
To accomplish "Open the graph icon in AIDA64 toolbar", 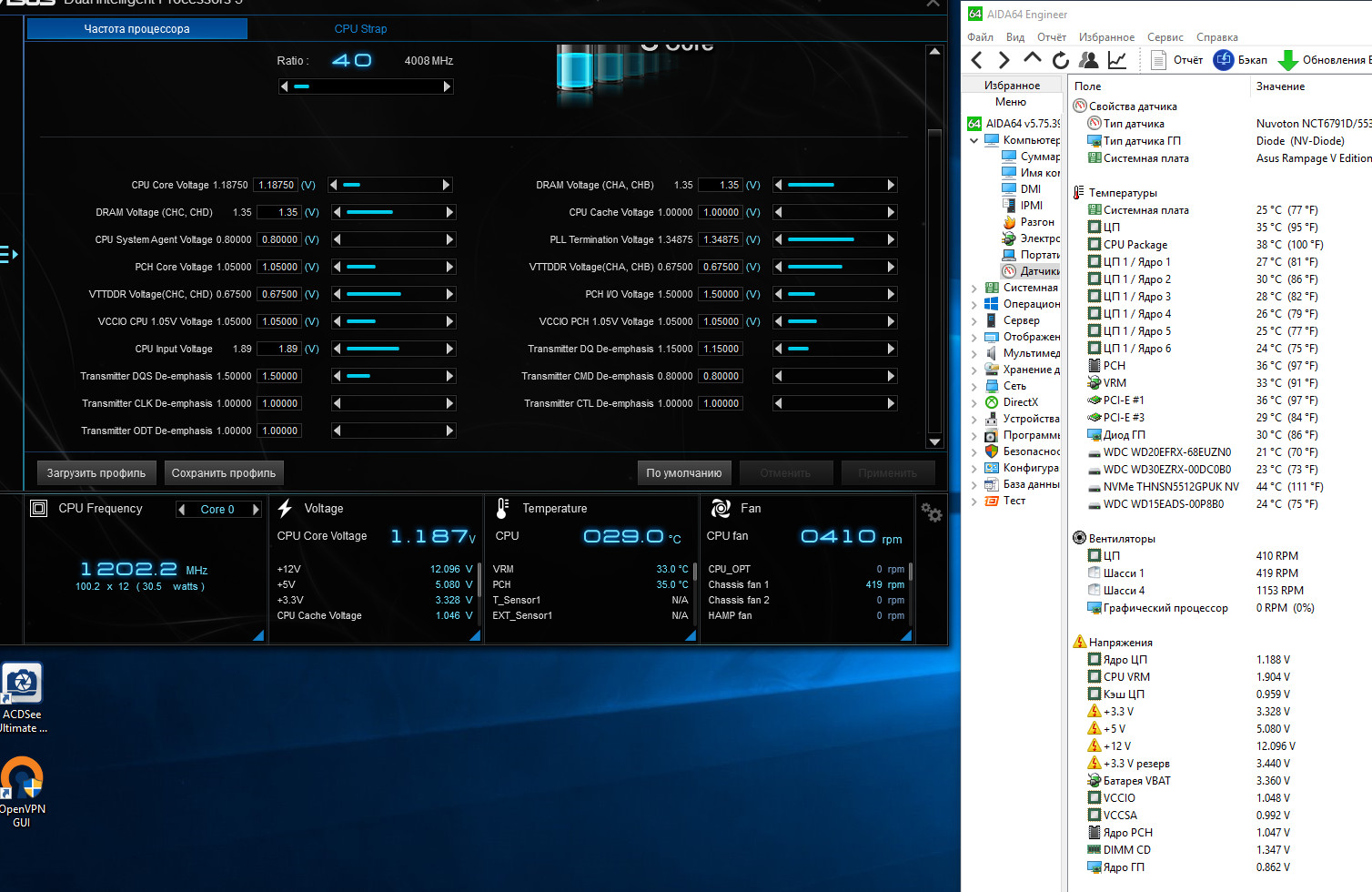I will 1116,60.
